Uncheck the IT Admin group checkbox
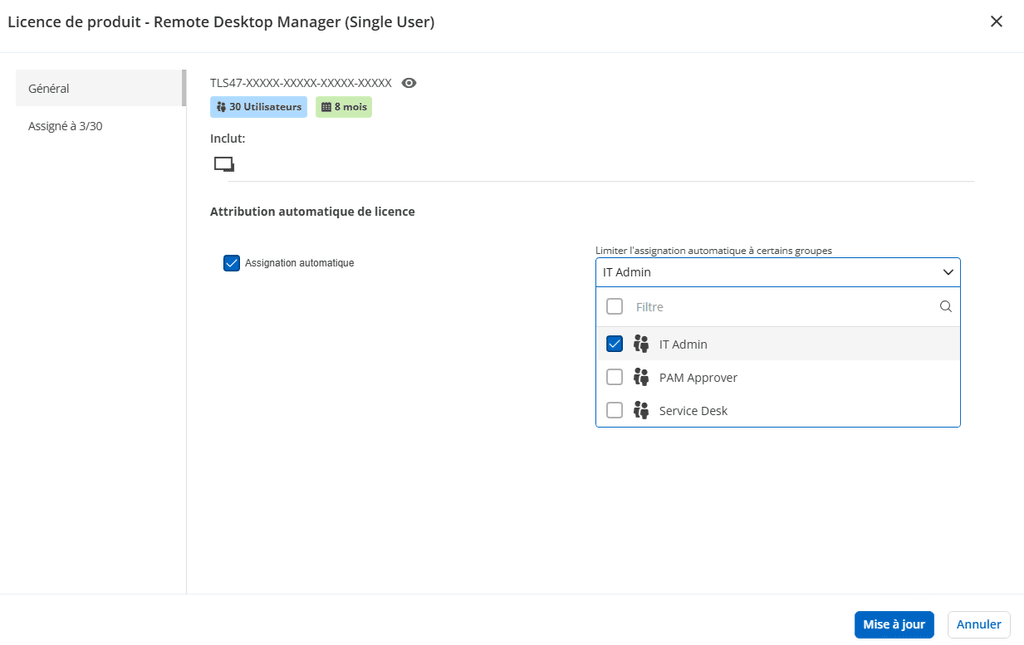The height and width of the screenshot is (645, 1024). (x=615, y=344)
